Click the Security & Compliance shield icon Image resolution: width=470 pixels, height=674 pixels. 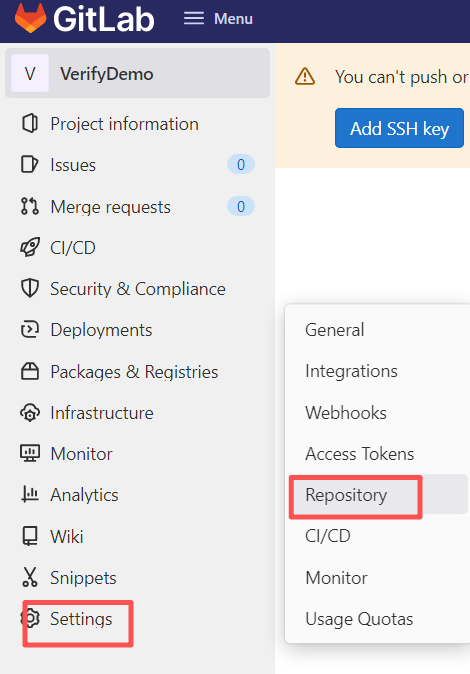click(30, 288)
